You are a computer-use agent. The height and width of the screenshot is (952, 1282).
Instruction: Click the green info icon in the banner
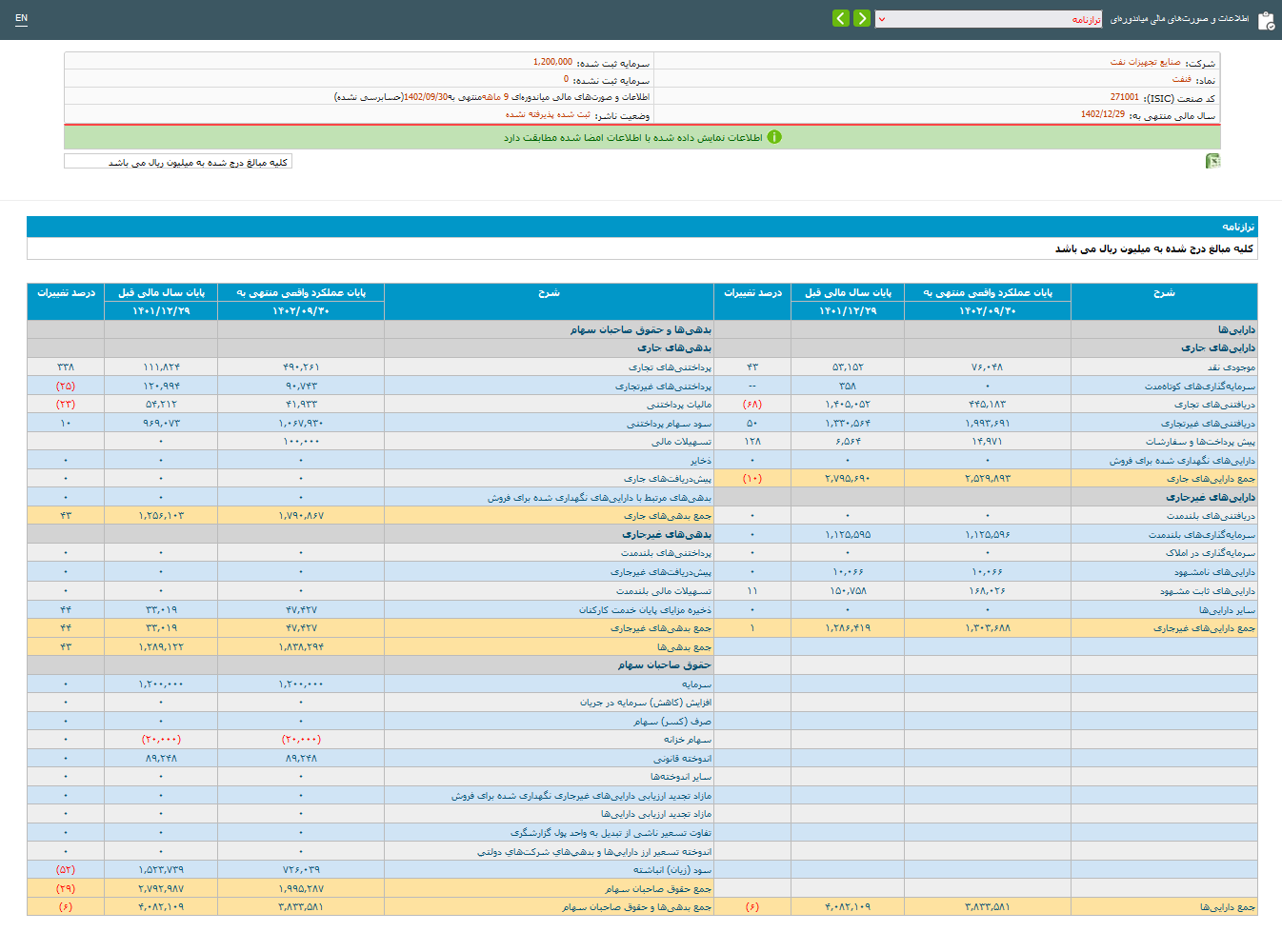pos(774,137)
